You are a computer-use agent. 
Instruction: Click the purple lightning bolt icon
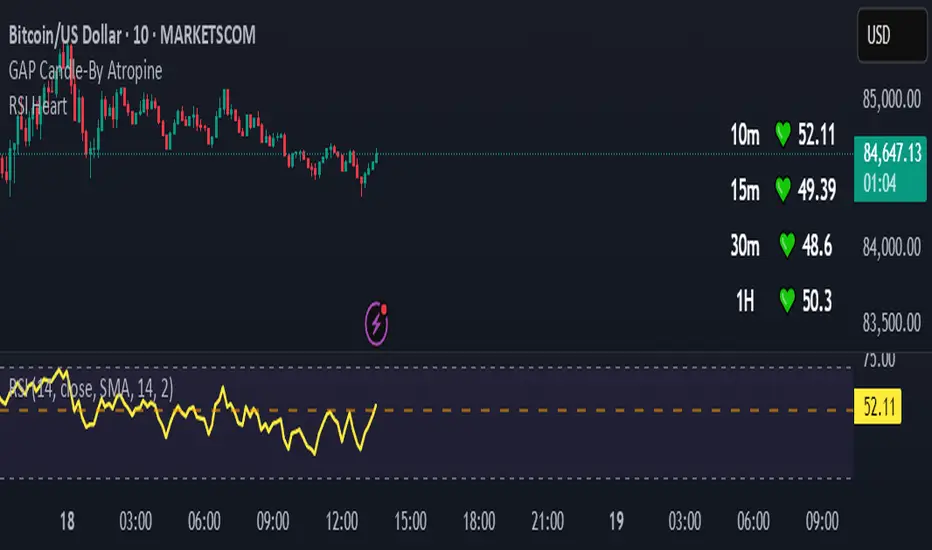click(x=379, y=323)
